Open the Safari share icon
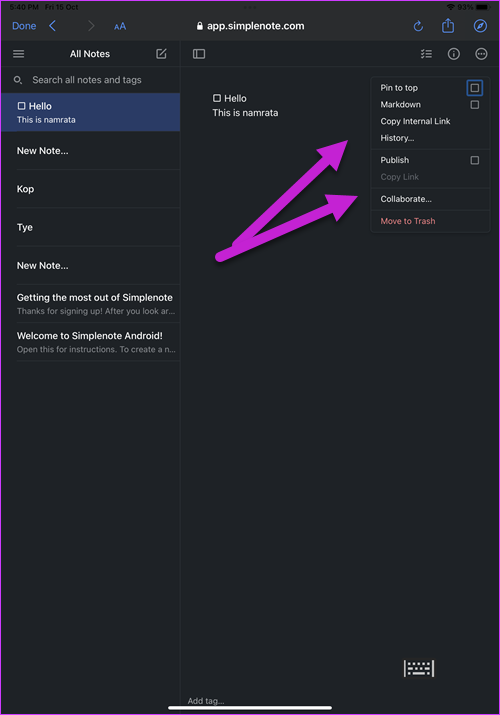 [448, 26]
